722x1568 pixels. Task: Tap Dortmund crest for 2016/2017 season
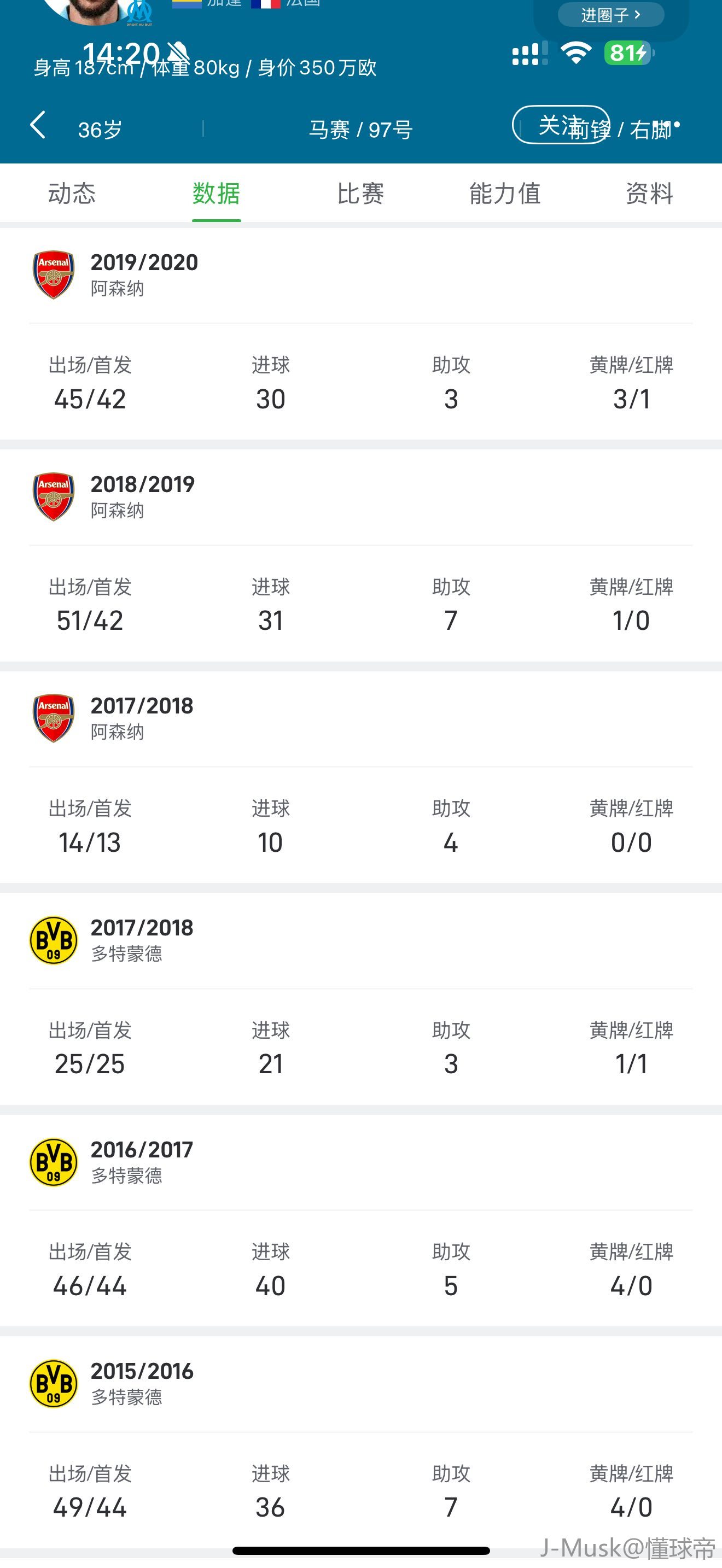[54, 1162]
